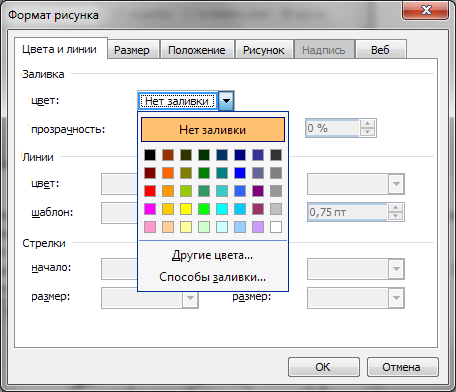This screenshot has width=456, height=392.
Task: Open Другие цвета... color dialog
Action: click(213, 255)
